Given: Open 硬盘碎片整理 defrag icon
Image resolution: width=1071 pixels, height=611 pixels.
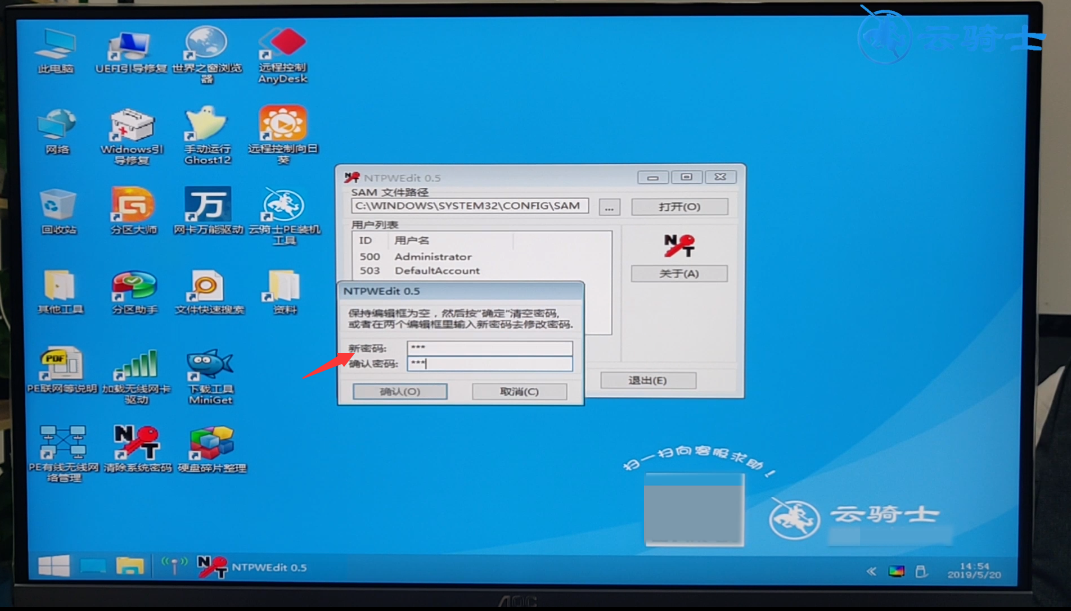Looking at the screenshot, I should 211,443.
